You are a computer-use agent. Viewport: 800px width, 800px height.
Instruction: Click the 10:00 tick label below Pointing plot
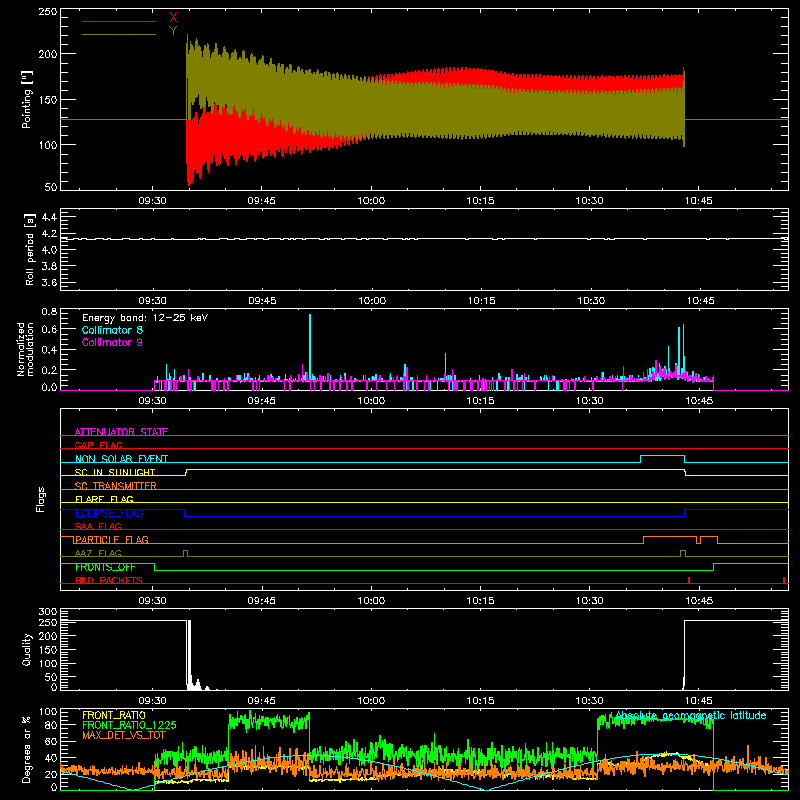pos(371,201)
